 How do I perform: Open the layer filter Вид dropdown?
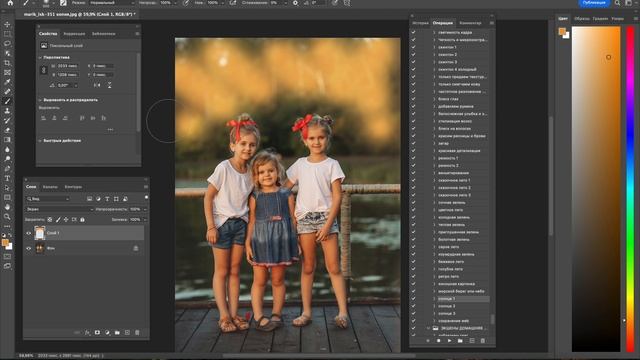[48, 199]
